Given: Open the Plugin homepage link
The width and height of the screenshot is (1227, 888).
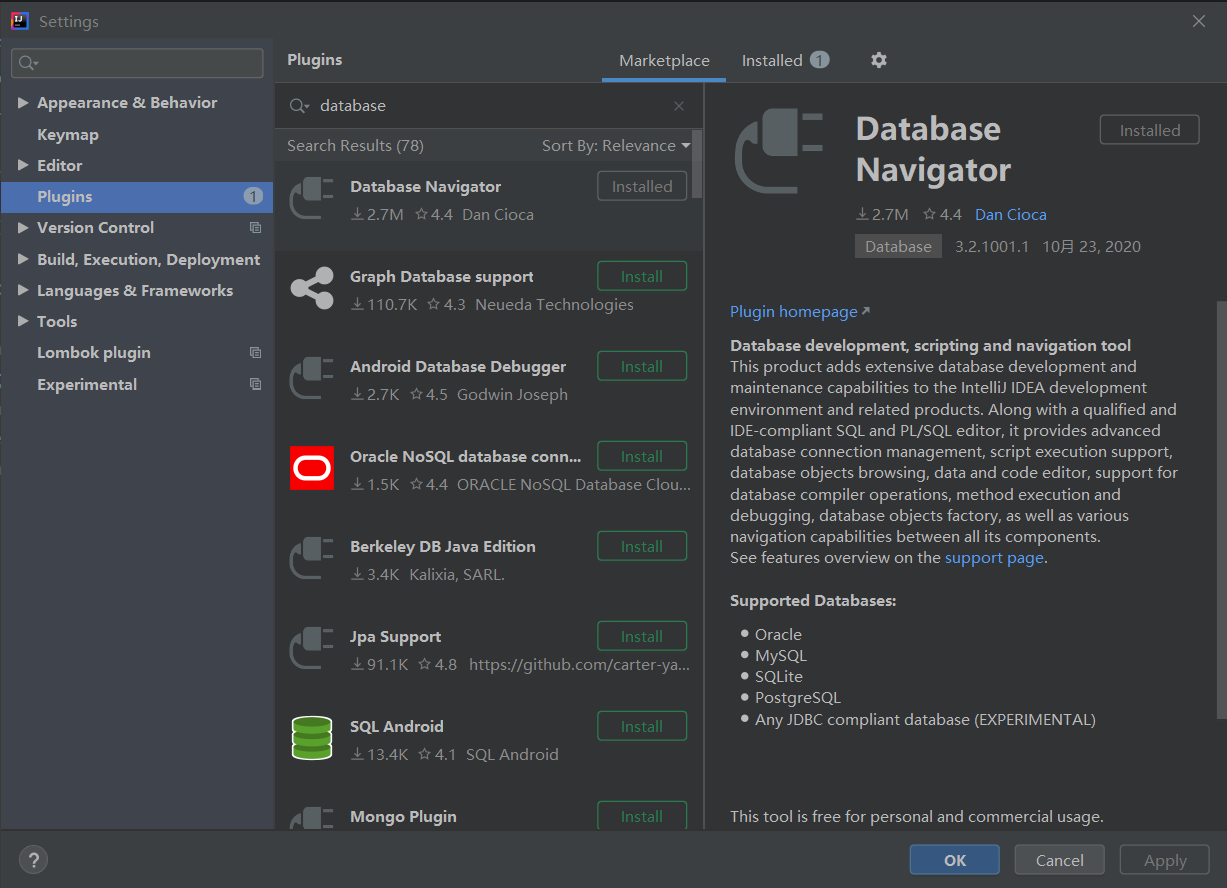Looking at the screenshot, I should pyautogui.click(x=793, y=311).
